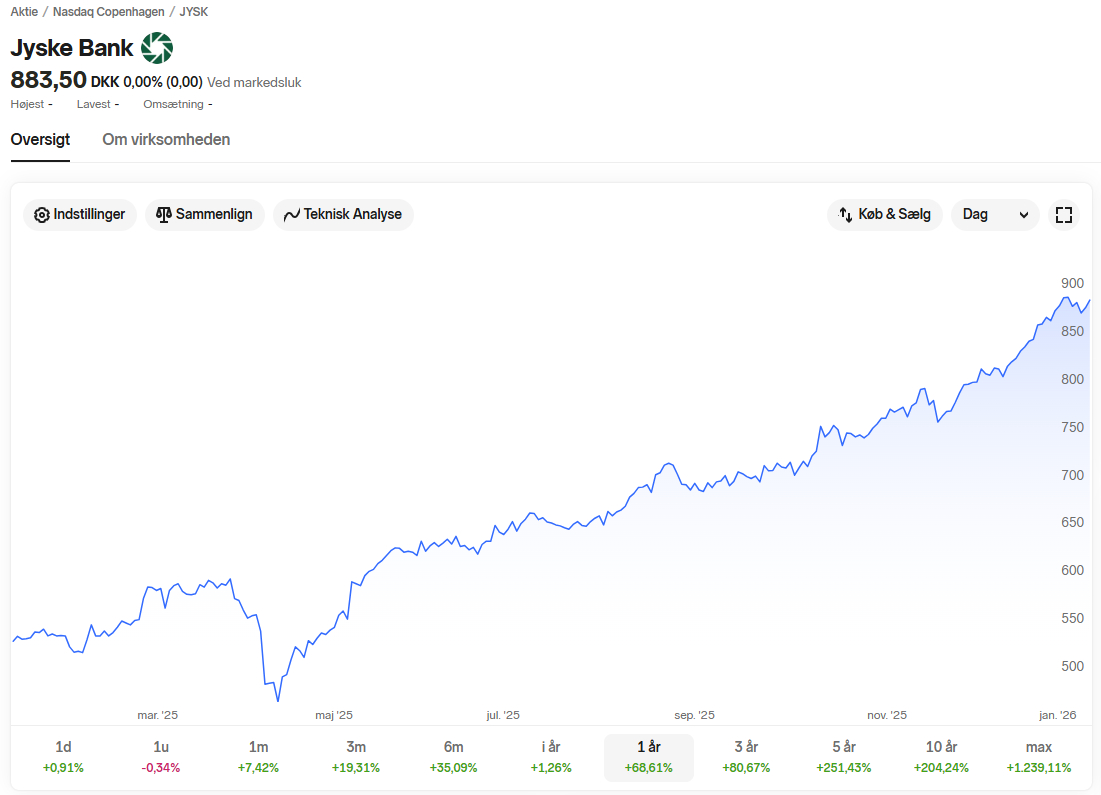
Task: Select the 1u time range
Action: [x=161, y=757]
